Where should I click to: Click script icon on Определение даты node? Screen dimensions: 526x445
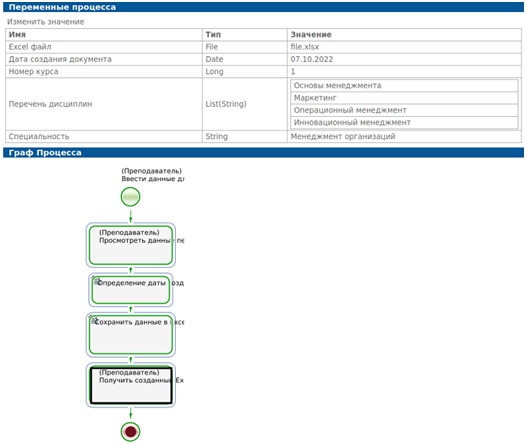point(97,282)
